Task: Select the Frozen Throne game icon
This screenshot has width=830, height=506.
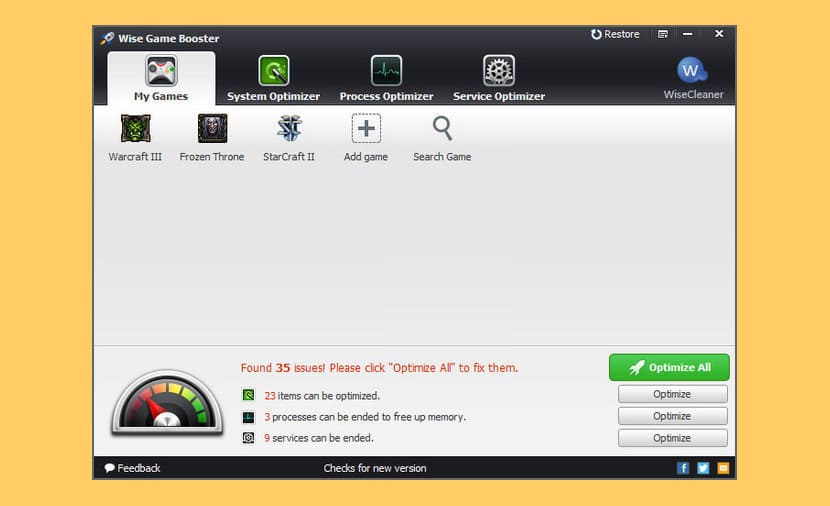Action: [212, 129]
